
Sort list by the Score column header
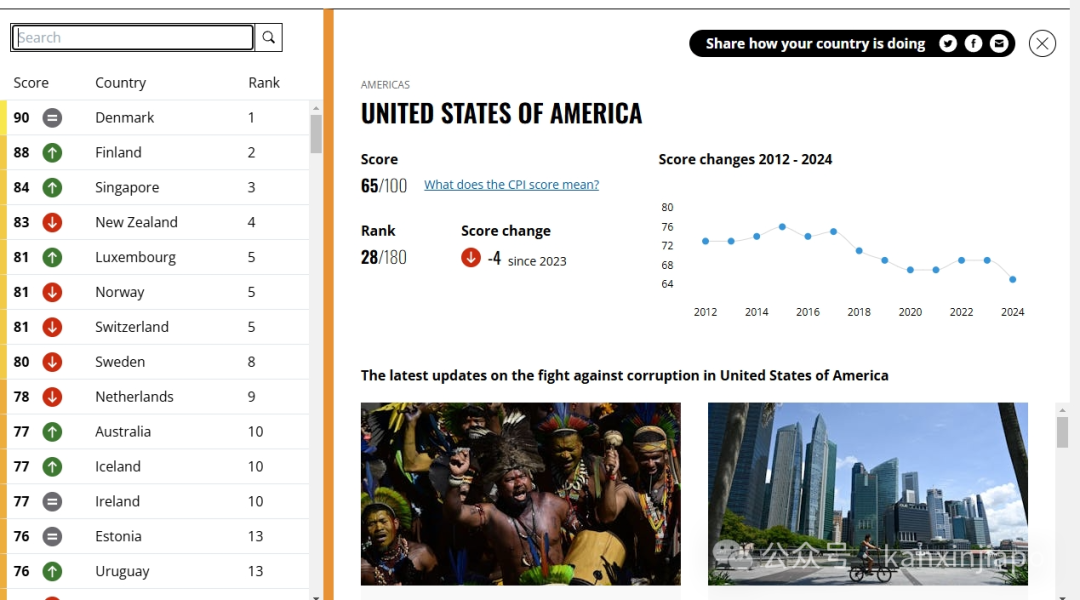[31, 83]
